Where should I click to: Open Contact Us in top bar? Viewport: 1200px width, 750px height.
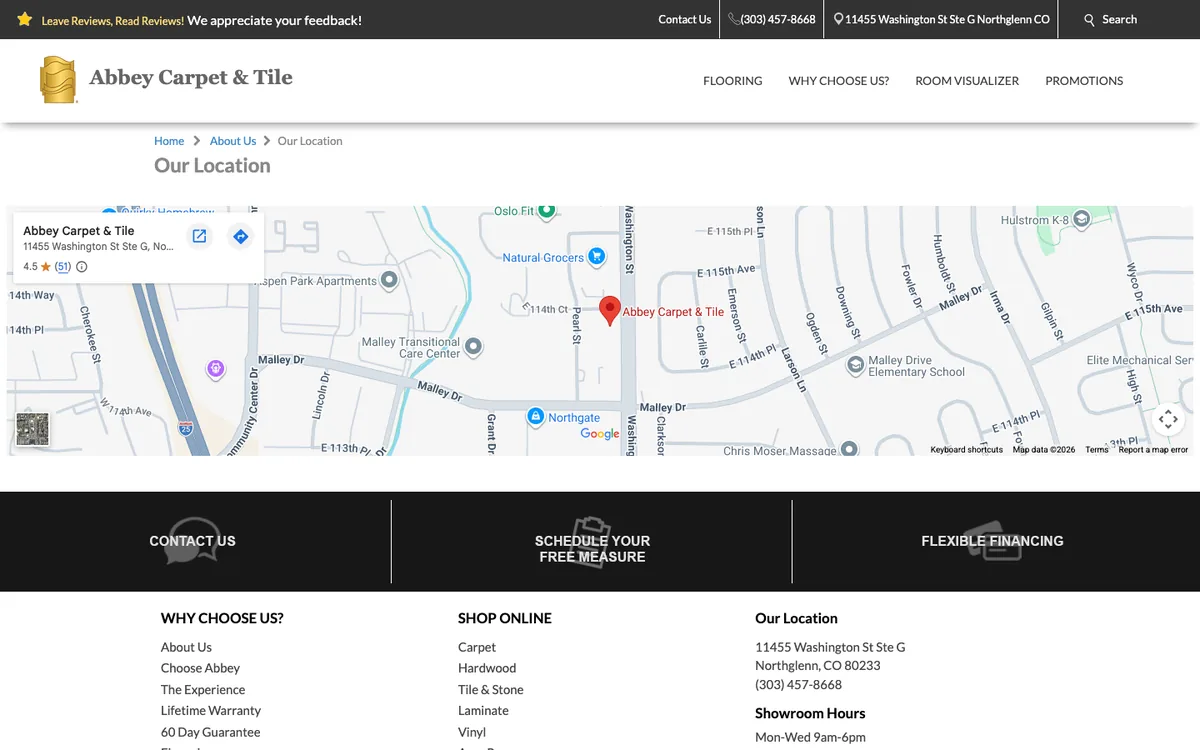coord(684,19)
